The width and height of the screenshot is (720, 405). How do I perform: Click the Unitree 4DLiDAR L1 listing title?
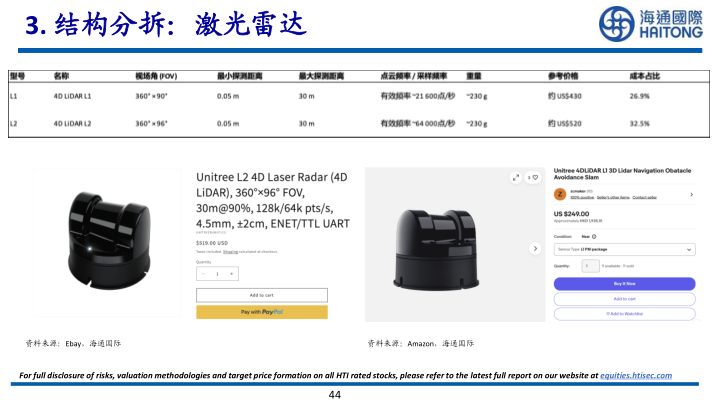[x=622, y=174]
